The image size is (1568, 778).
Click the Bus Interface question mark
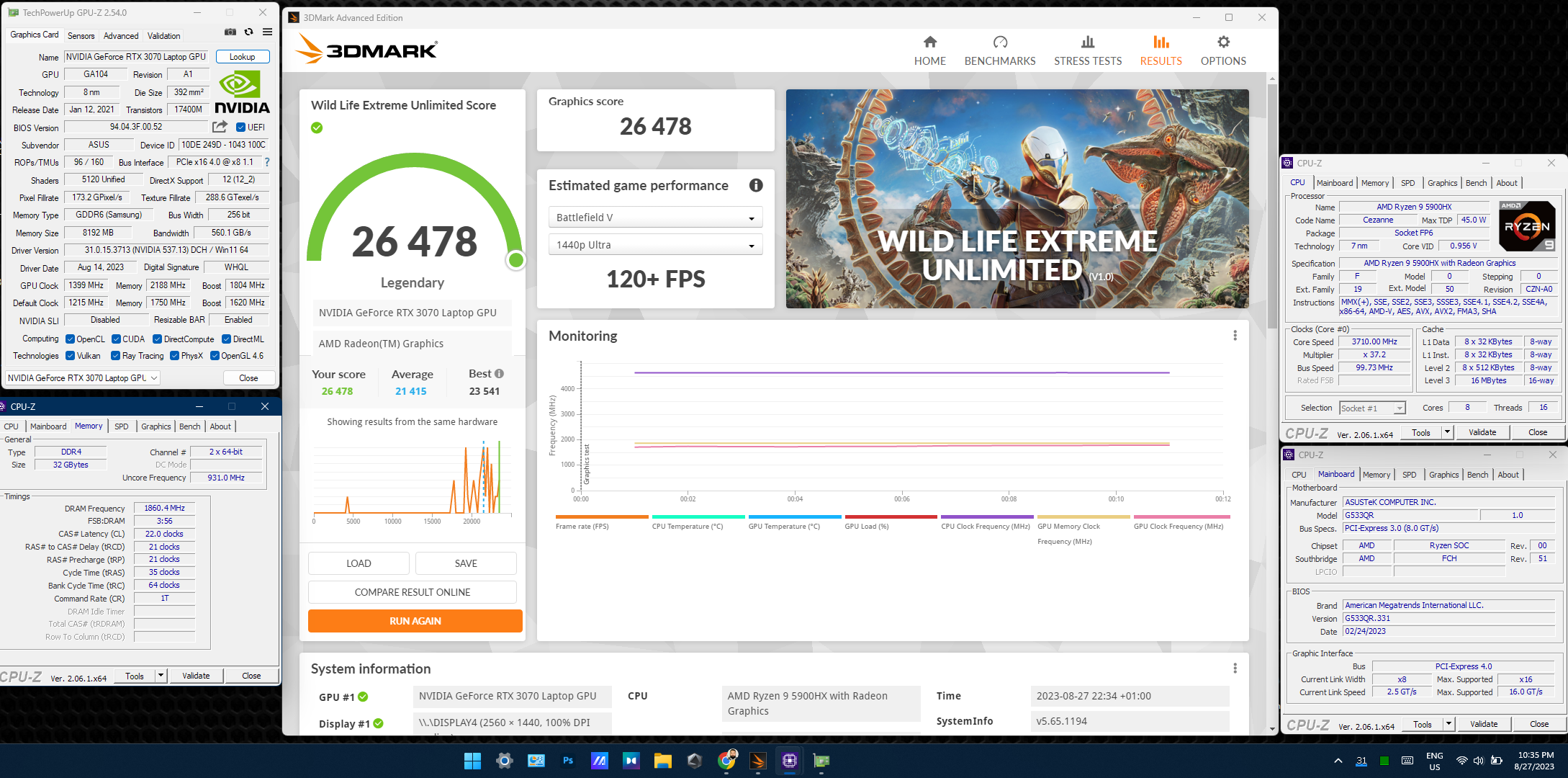(267, 162)
